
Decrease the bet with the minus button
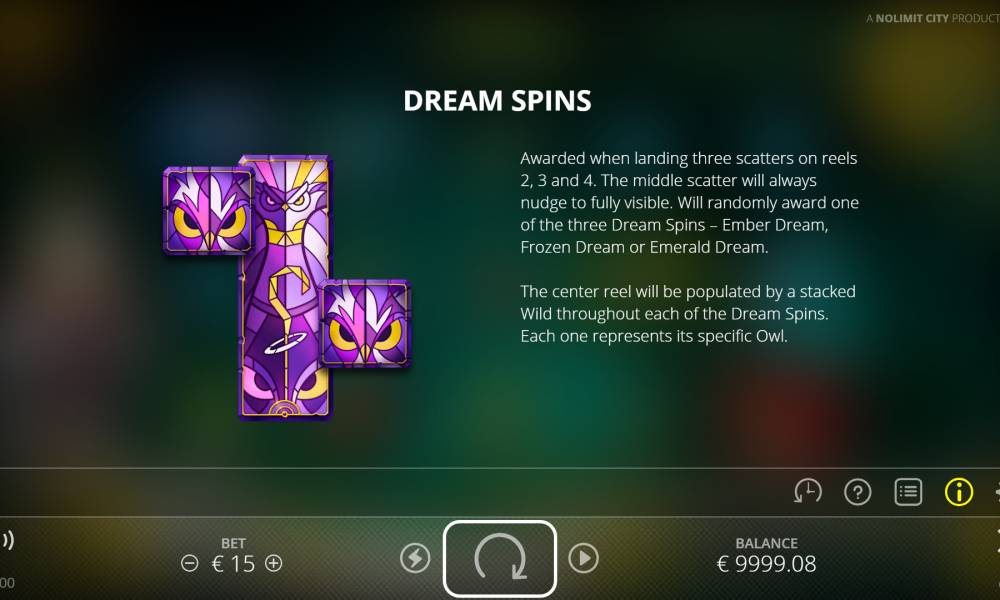pos(189,563)
